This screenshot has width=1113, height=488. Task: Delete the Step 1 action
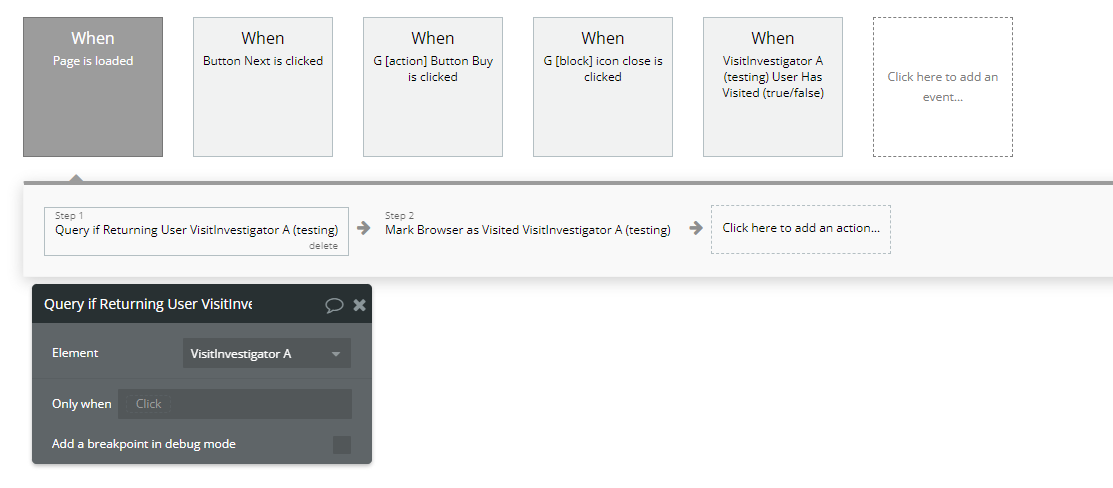323,246
